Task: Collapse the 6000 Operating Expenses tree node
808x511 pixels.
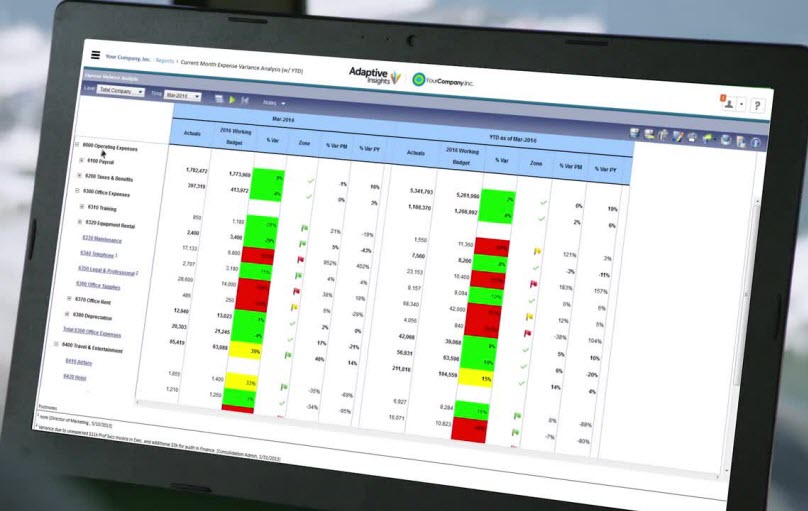Action: [x=77, y=144]
